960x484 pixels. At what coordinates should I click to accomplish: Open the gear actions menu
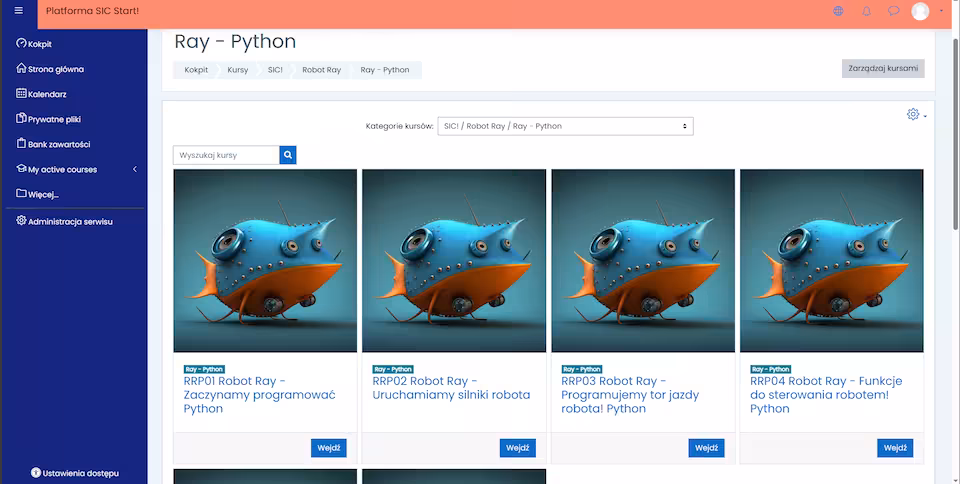click(x=914, y=114)
